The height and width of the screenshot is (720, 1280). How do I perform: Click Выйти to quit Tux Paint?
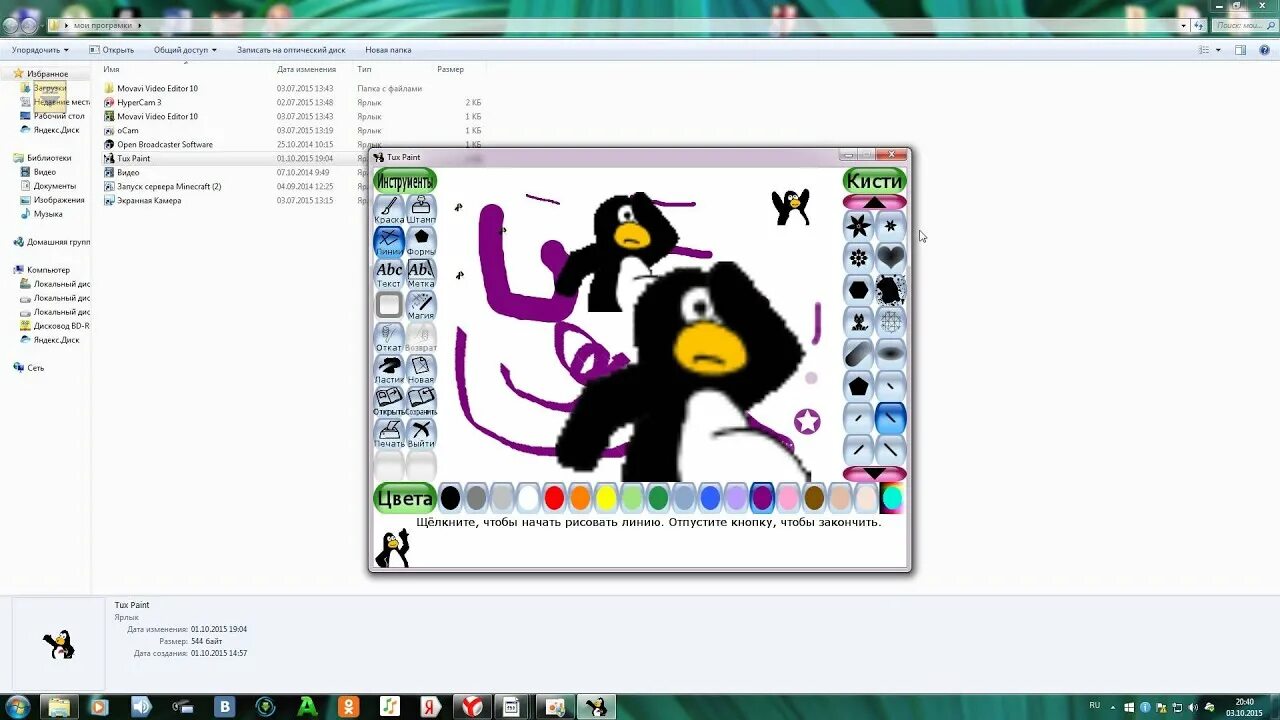(x=421, y=434)
